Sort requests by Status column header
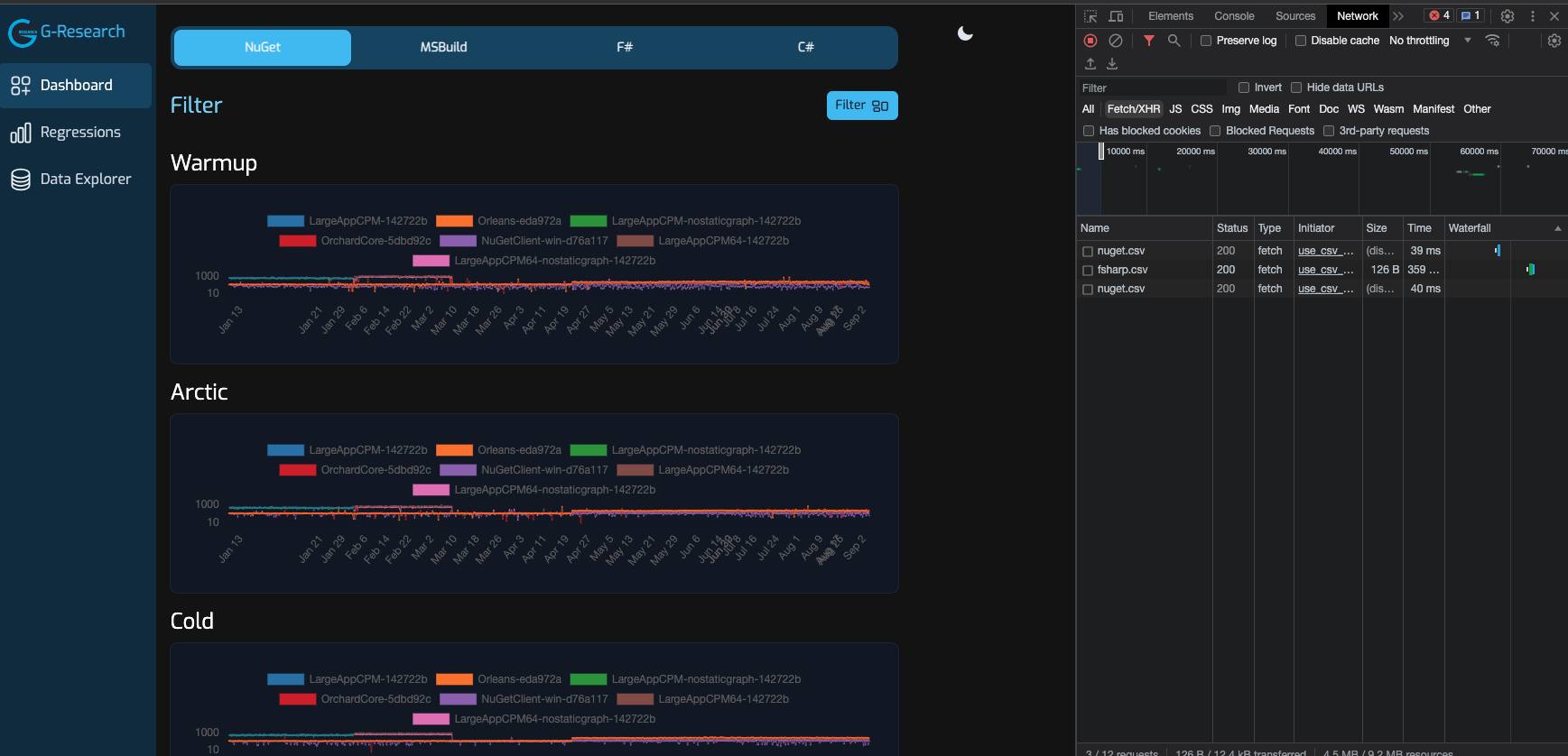 pyautogui.click(x=1232, y=229)
